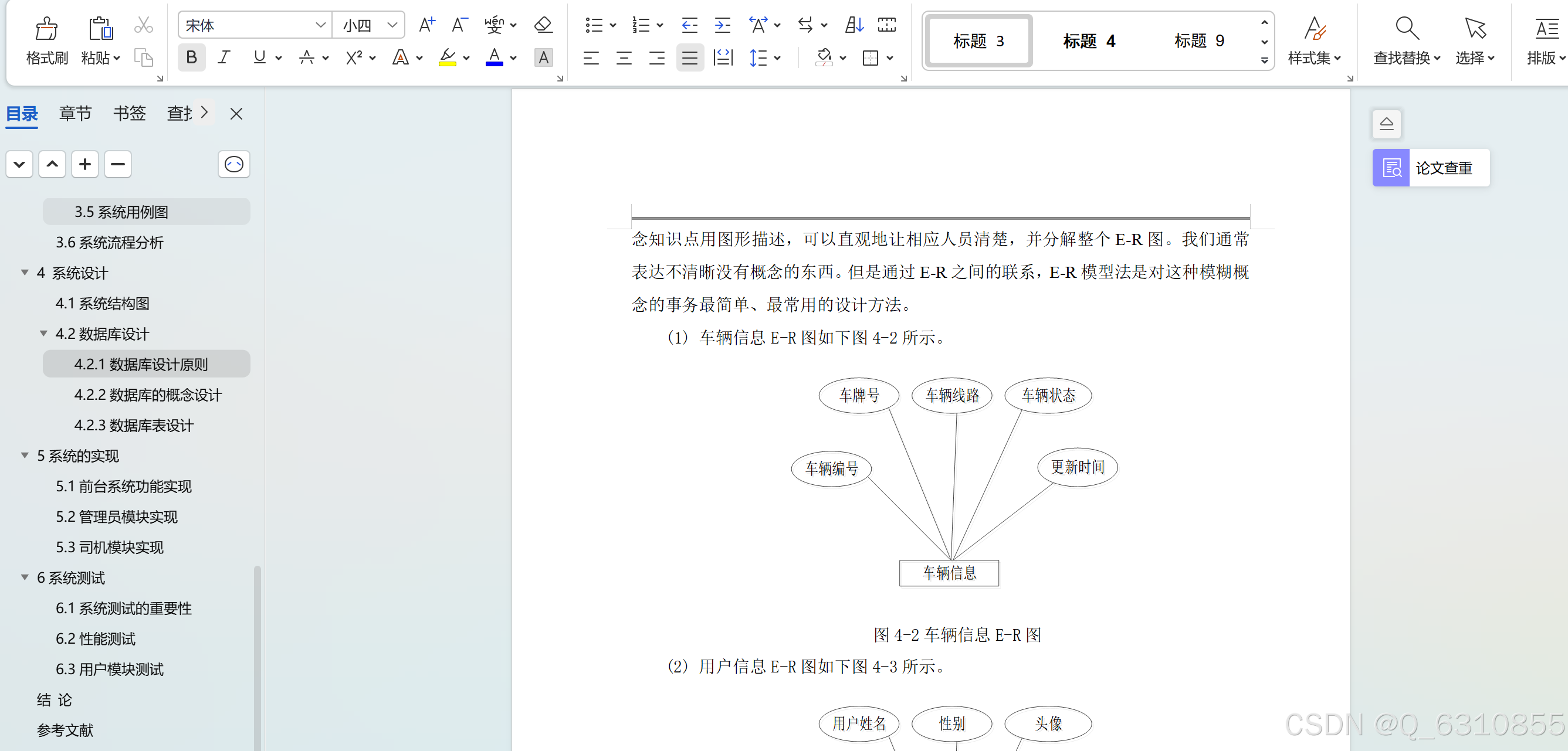Open the 排版 layout menu
The width and height of the screenshot is (1568, 751).
[x=1546, y=40]
